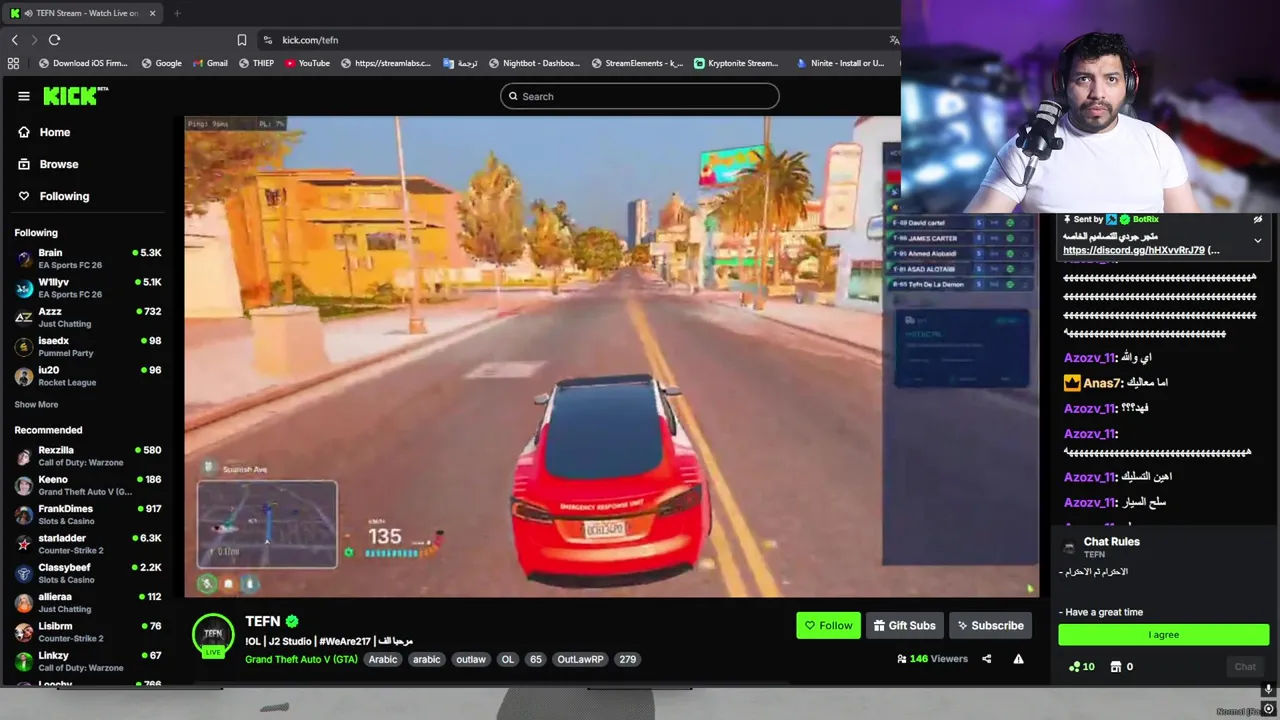Close the TEFN Stream browser tab

coord(153,13)
